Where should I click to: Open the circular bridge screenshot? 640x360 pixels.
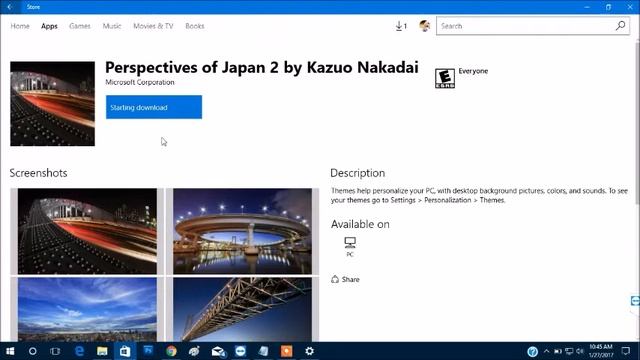point(242,231)
